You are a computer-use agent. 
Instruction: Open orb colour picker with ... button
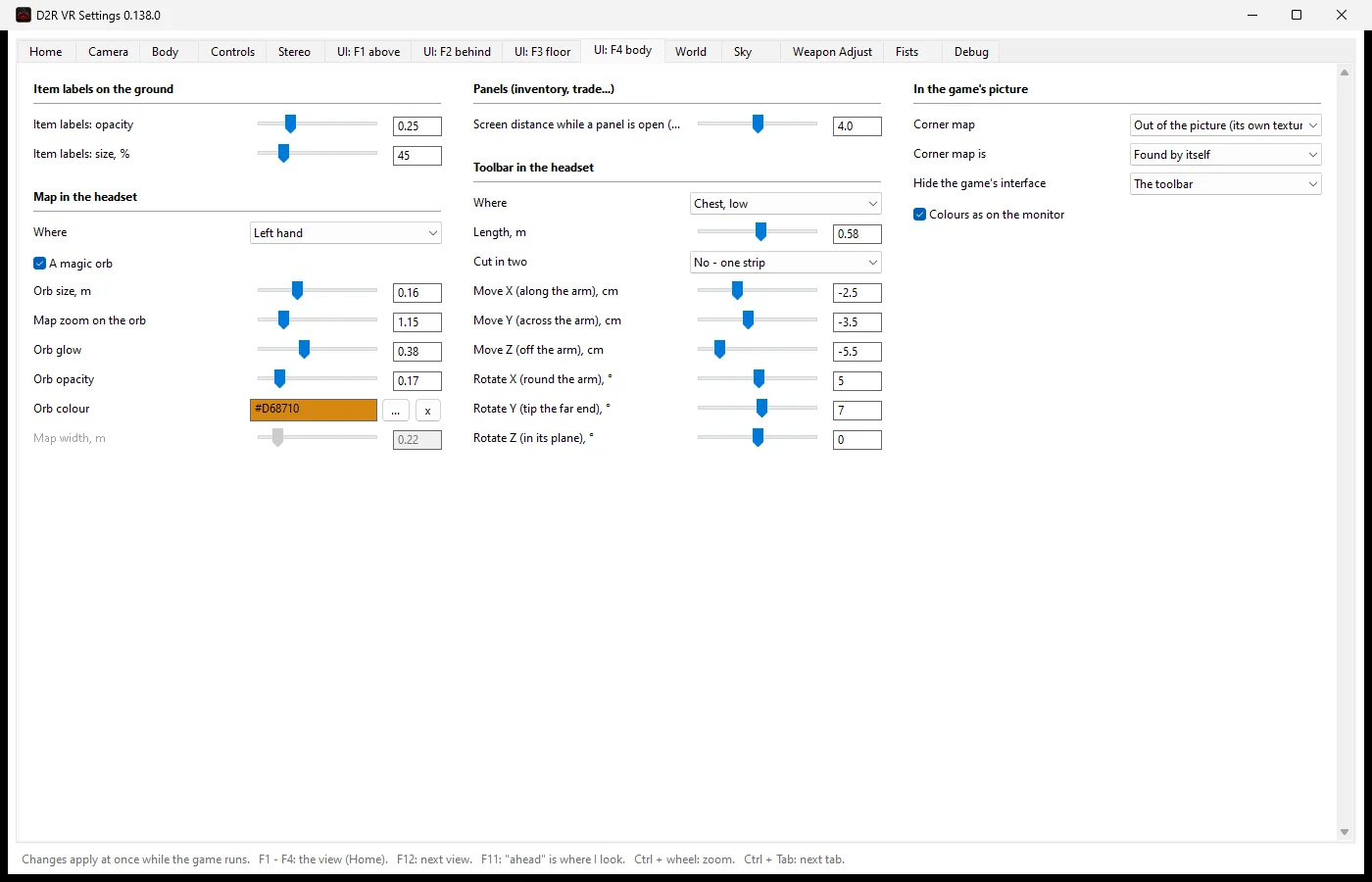tap(395, 411)
